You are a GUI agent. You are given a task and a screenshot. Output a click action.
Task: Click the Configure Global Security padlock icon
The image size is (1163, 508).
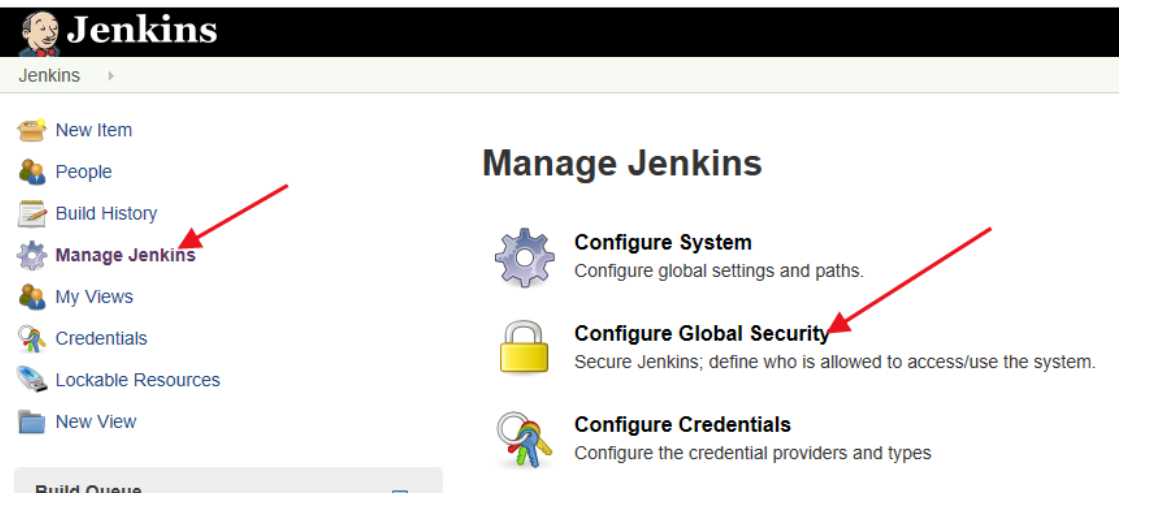524,346
